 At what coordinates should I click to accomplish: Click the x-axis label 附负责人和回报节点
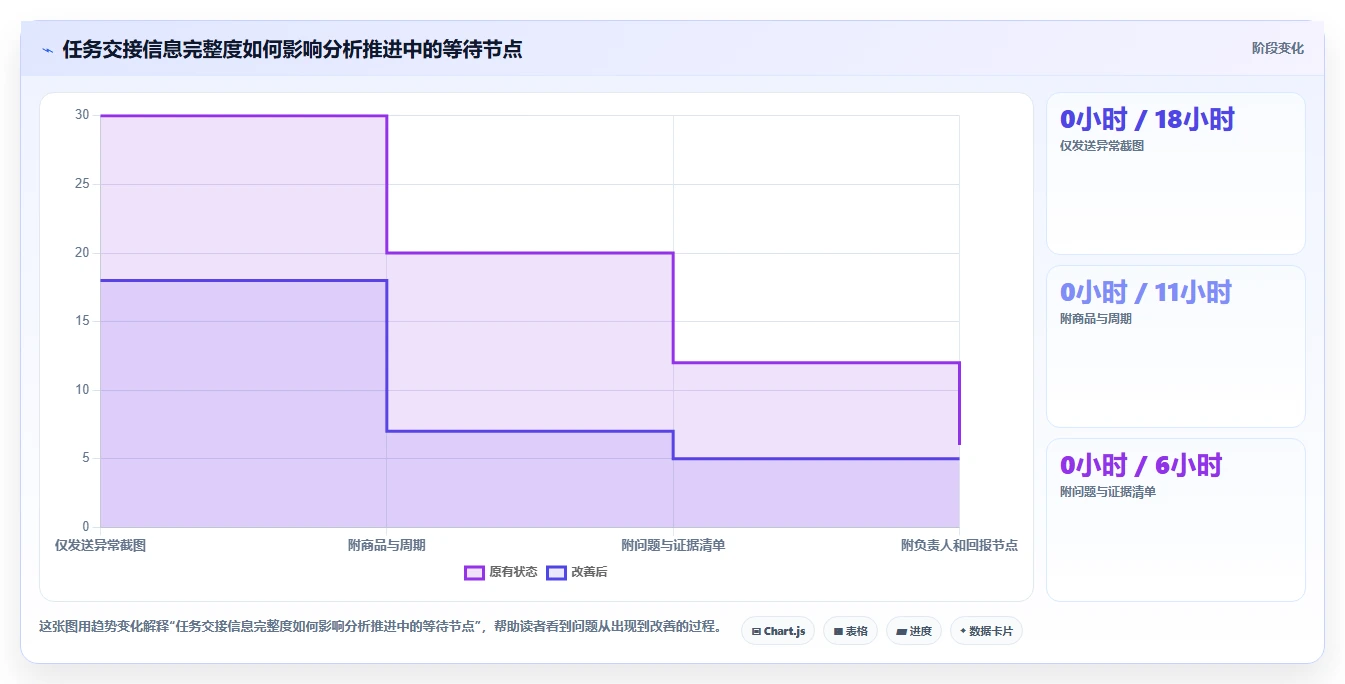[959, 545]
